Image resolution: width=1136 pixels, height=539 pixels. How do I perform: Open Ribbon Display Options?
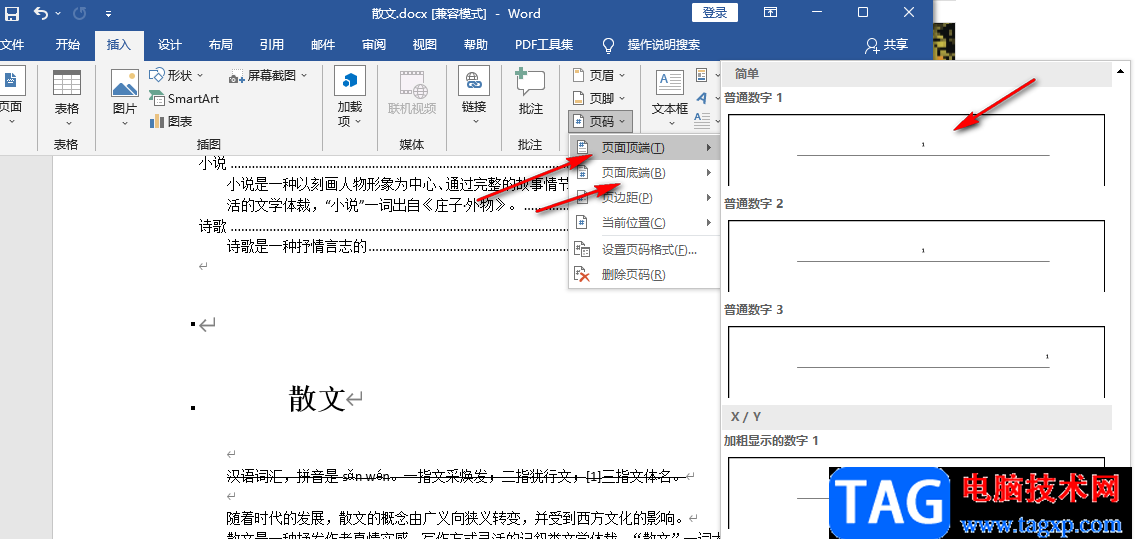click(770, 12)
